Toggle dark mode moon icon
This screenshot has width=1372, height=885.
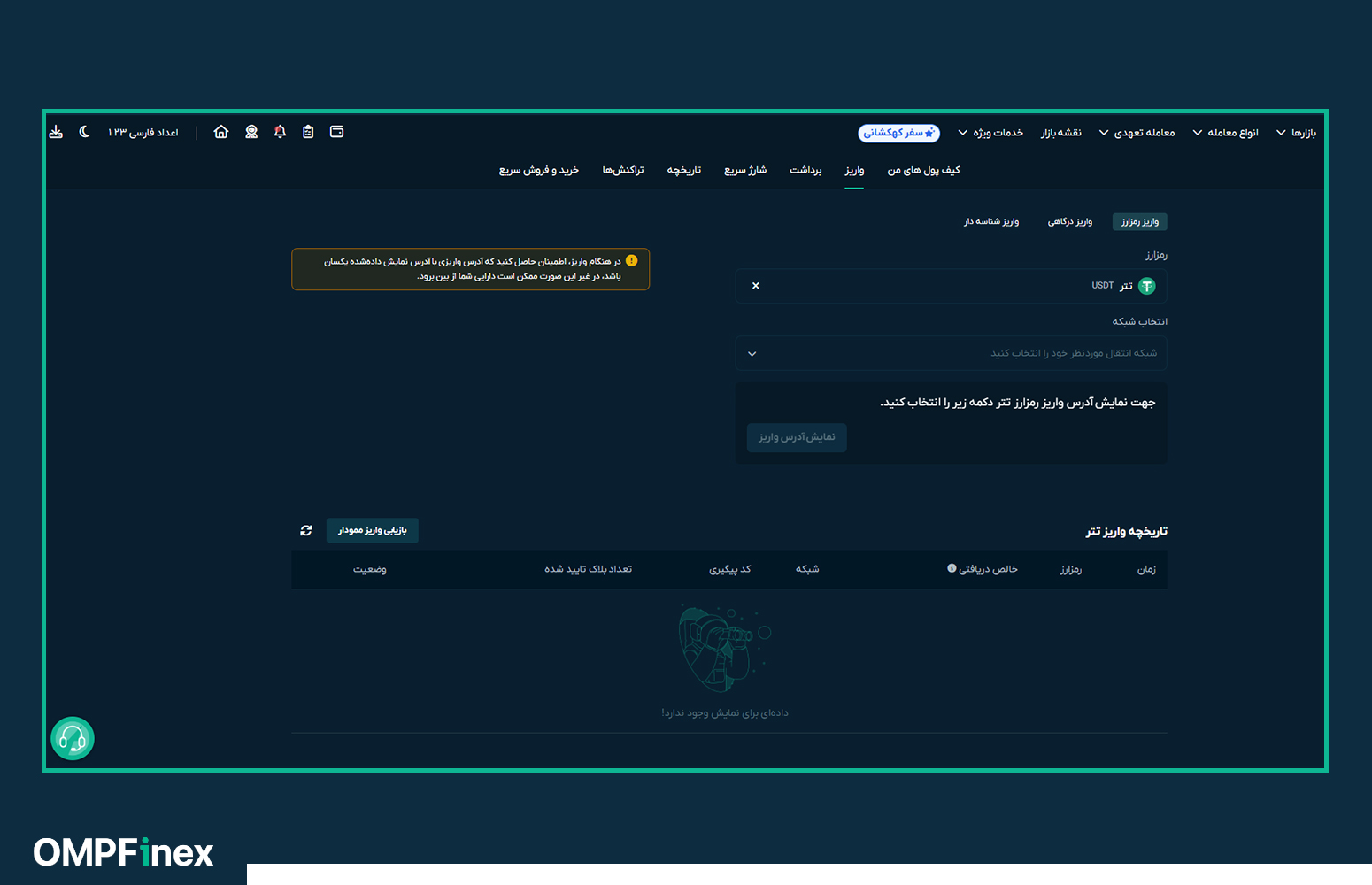pos(84,132)
